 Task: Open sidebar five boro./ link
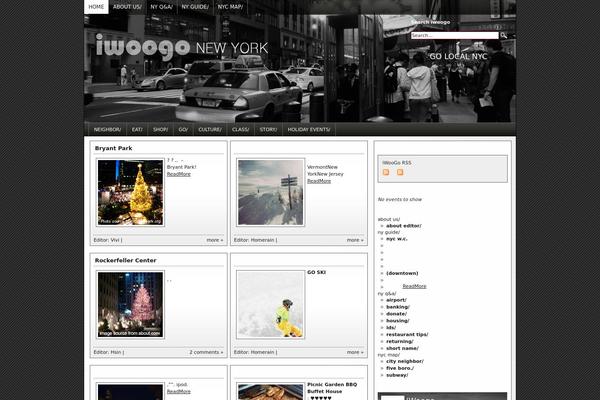pos(400,368)
